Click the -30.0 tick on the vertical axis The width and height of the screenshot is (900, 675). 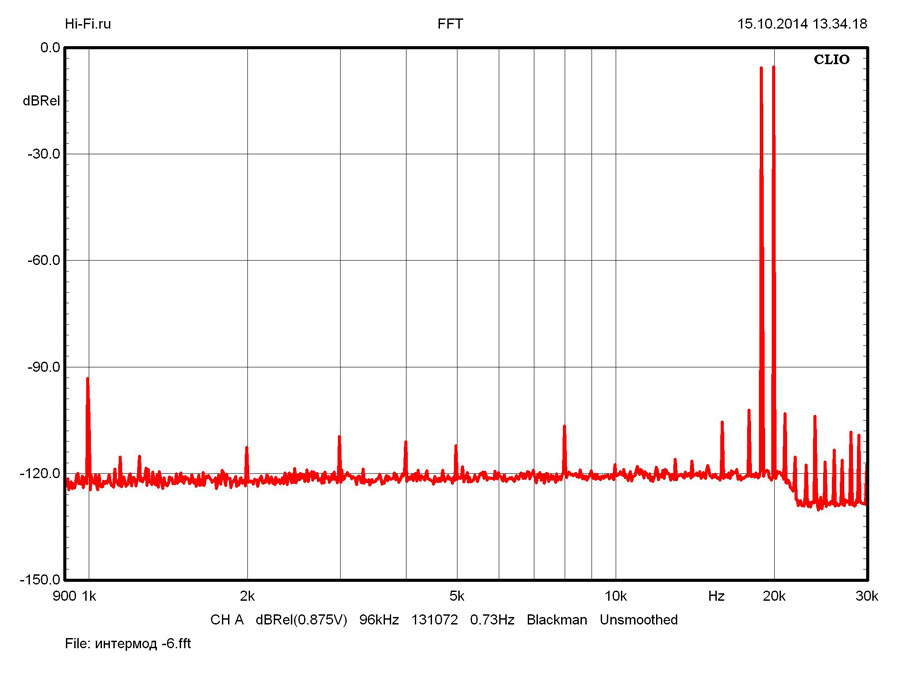pyautogui.click(x=41, y=154)
